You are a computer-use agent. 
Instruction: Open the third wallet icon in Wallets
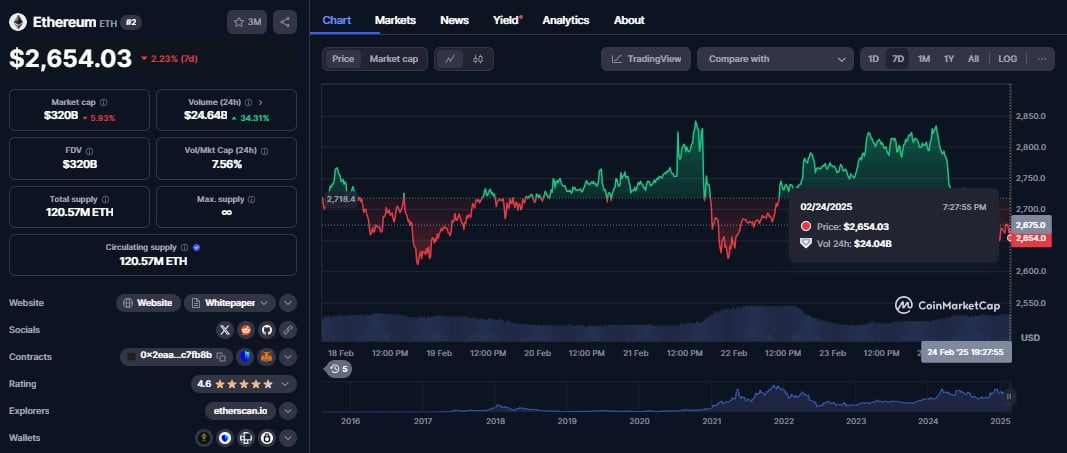click(246, 438)
